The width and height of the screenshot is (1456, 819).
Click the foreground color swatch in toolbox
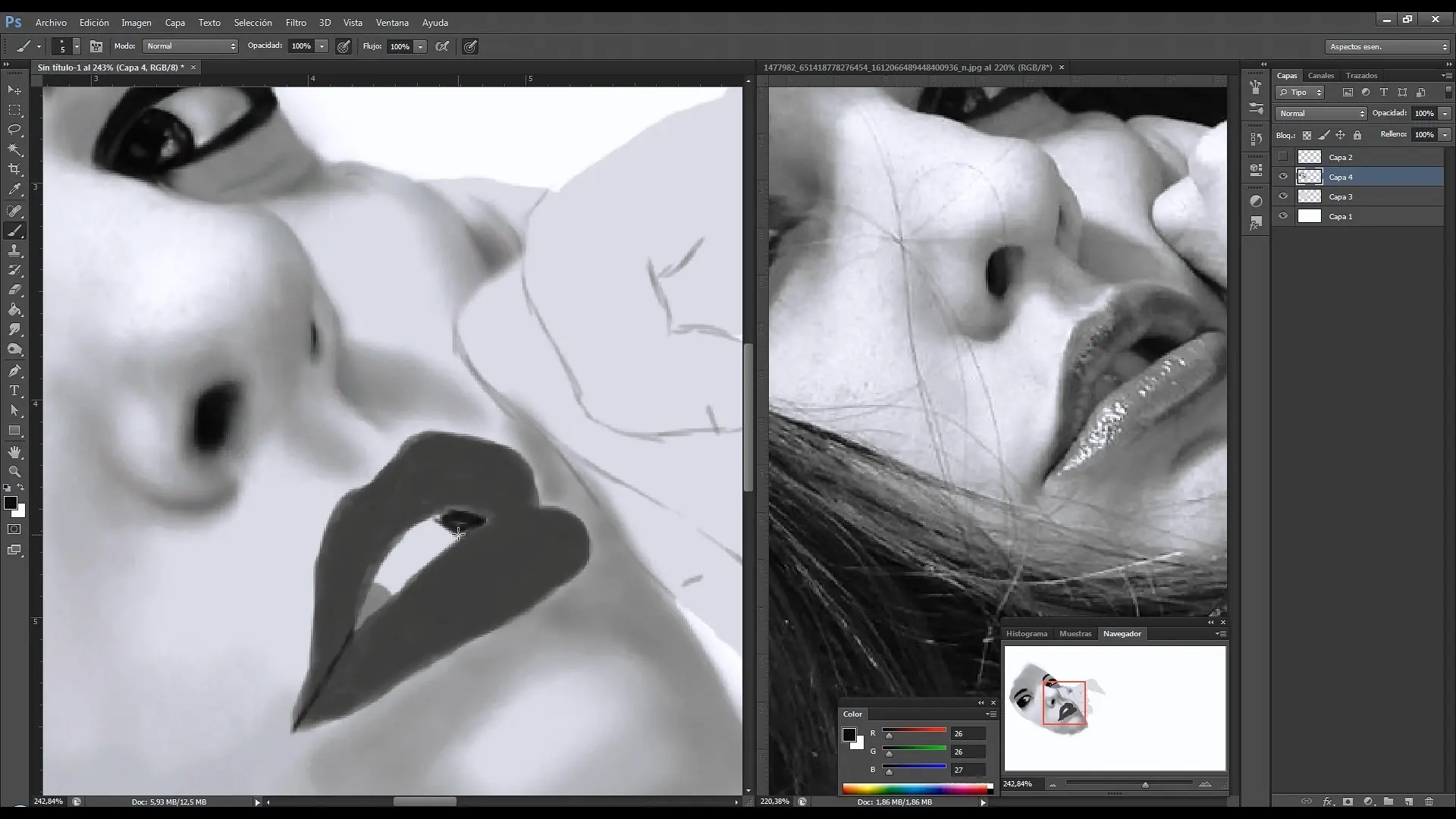pyautogui.click(x=11, y=504)
